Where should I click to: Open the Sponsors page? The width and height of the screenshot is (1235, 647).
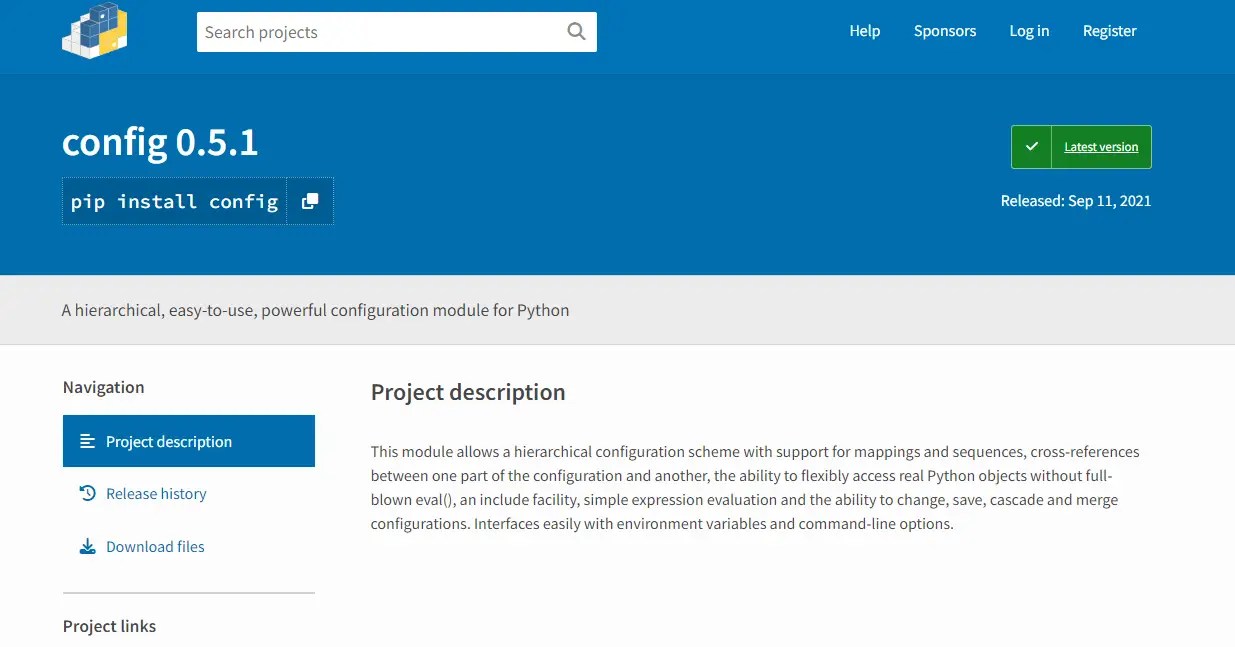point(945,31)
